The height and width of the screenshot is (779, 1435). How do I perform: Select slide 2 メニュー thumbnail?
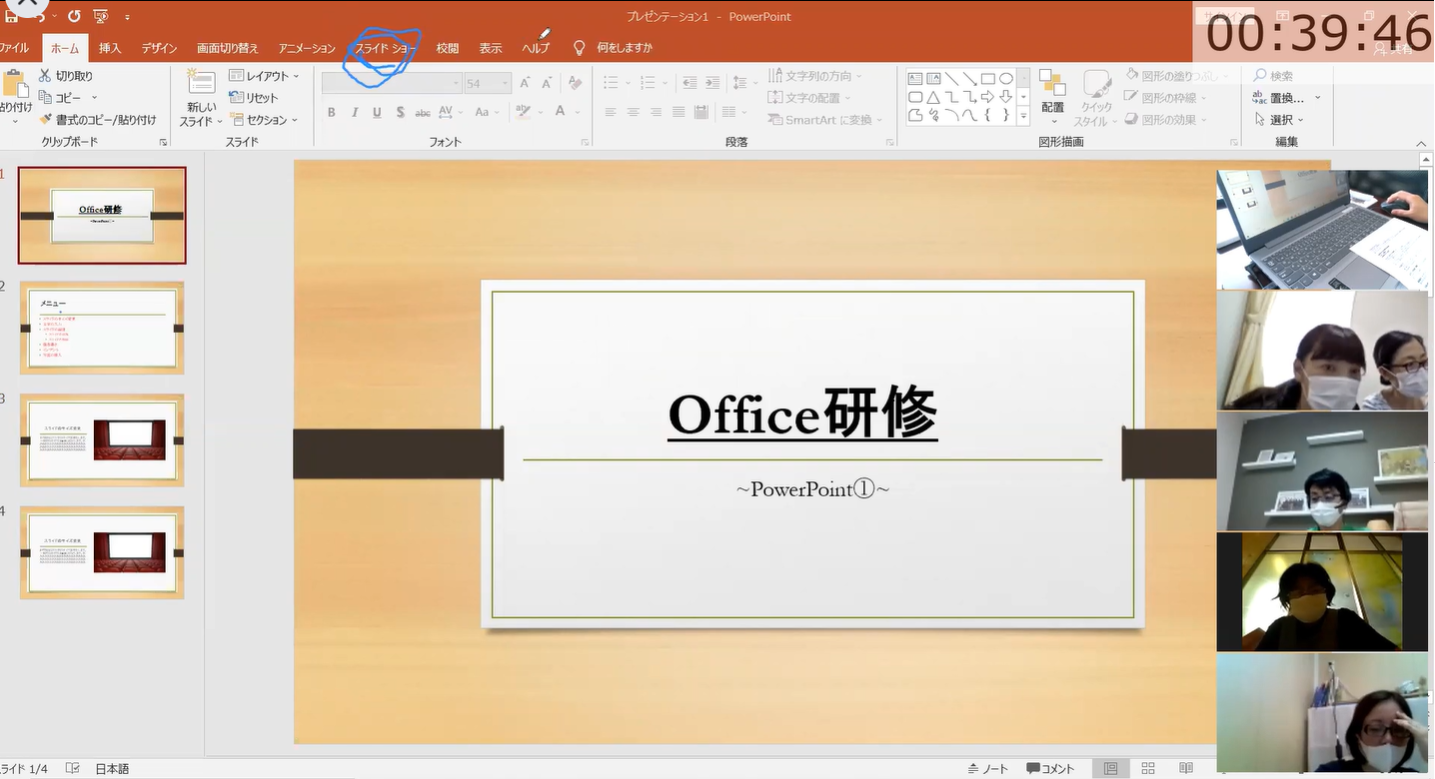pos(102,328)
